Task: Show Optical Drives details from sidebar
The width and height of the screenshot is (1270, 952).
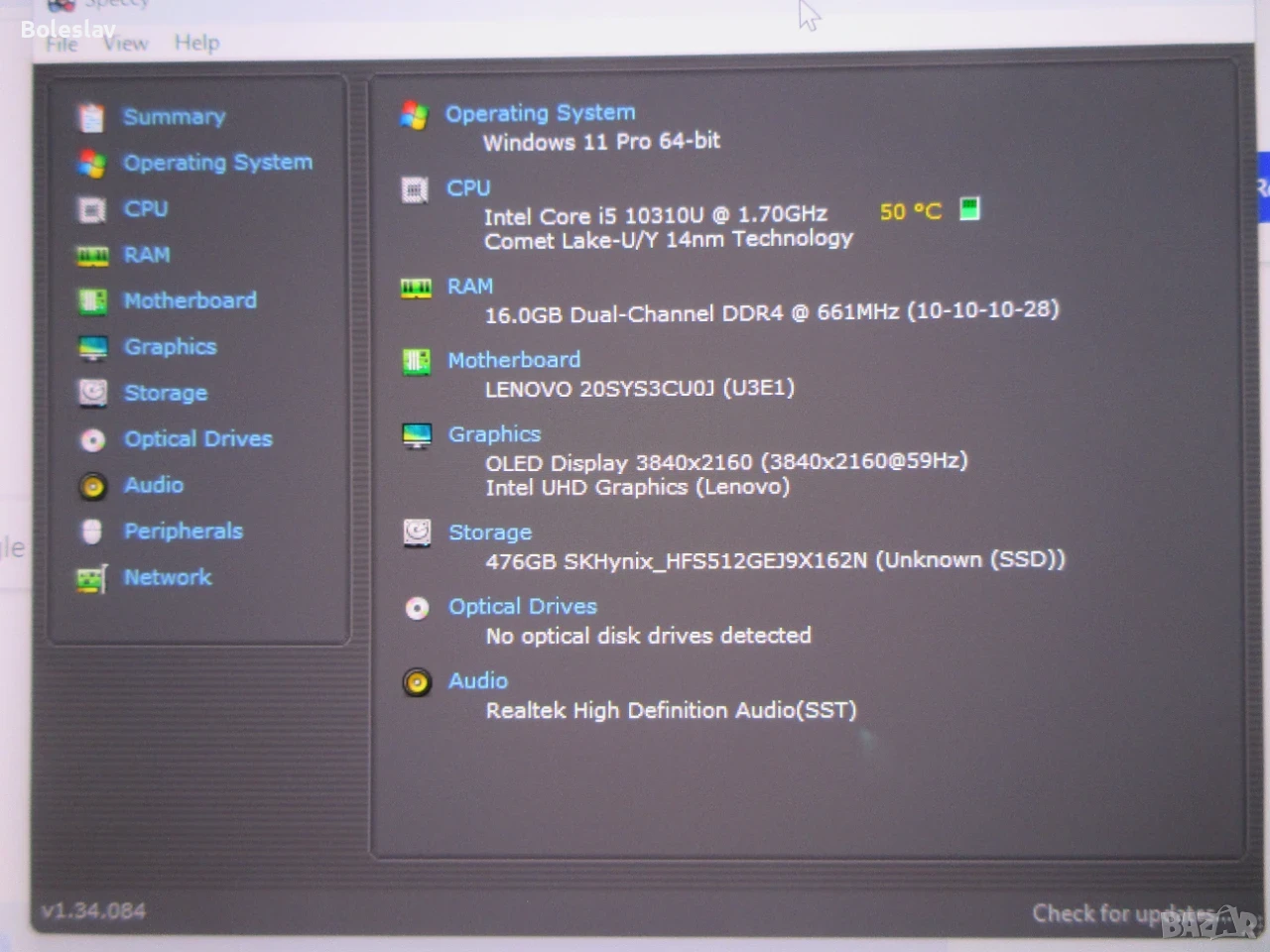Action: [x=198, y=439]
